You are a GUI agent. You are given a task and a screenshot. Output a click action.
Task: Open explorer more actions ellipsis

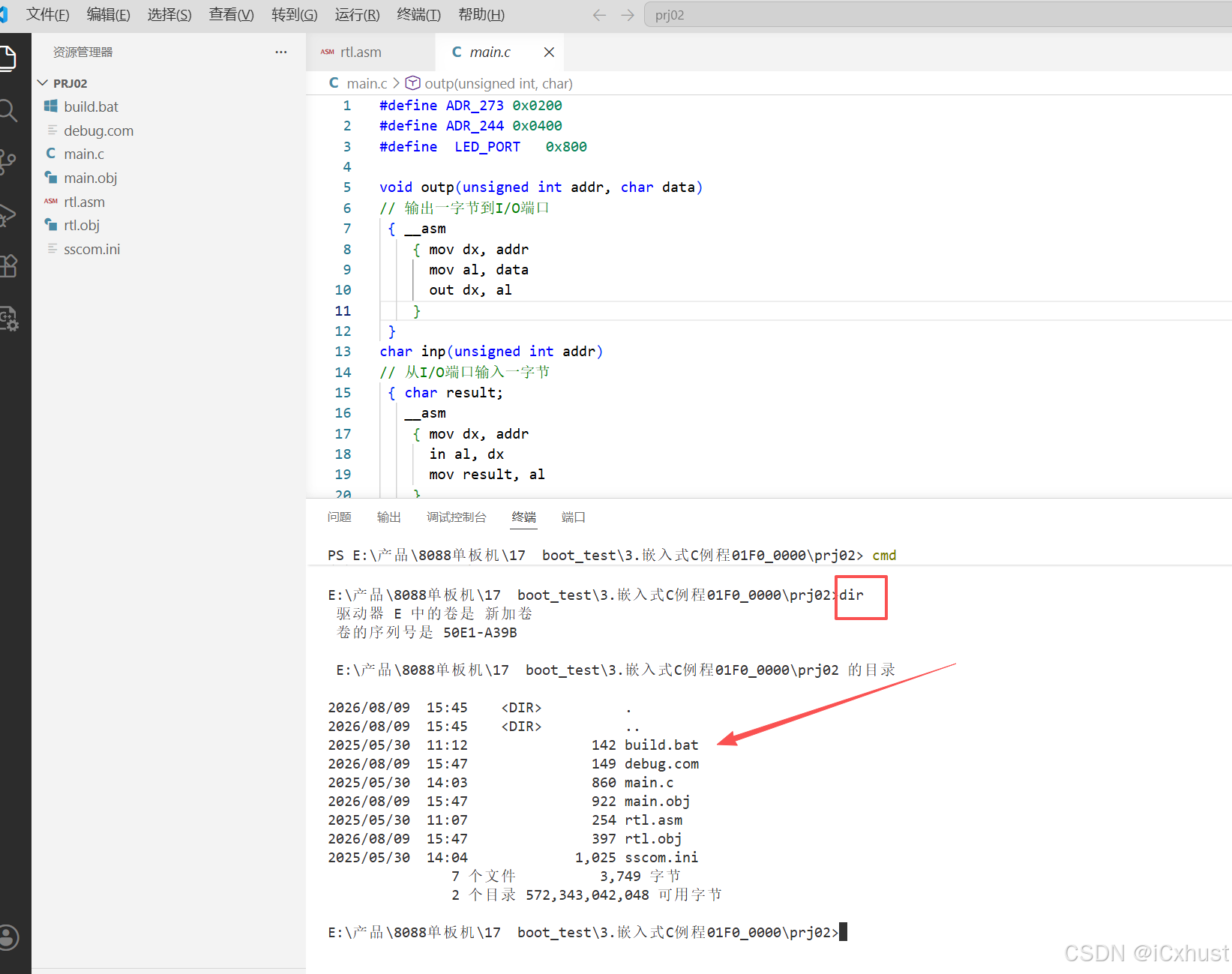281,52
